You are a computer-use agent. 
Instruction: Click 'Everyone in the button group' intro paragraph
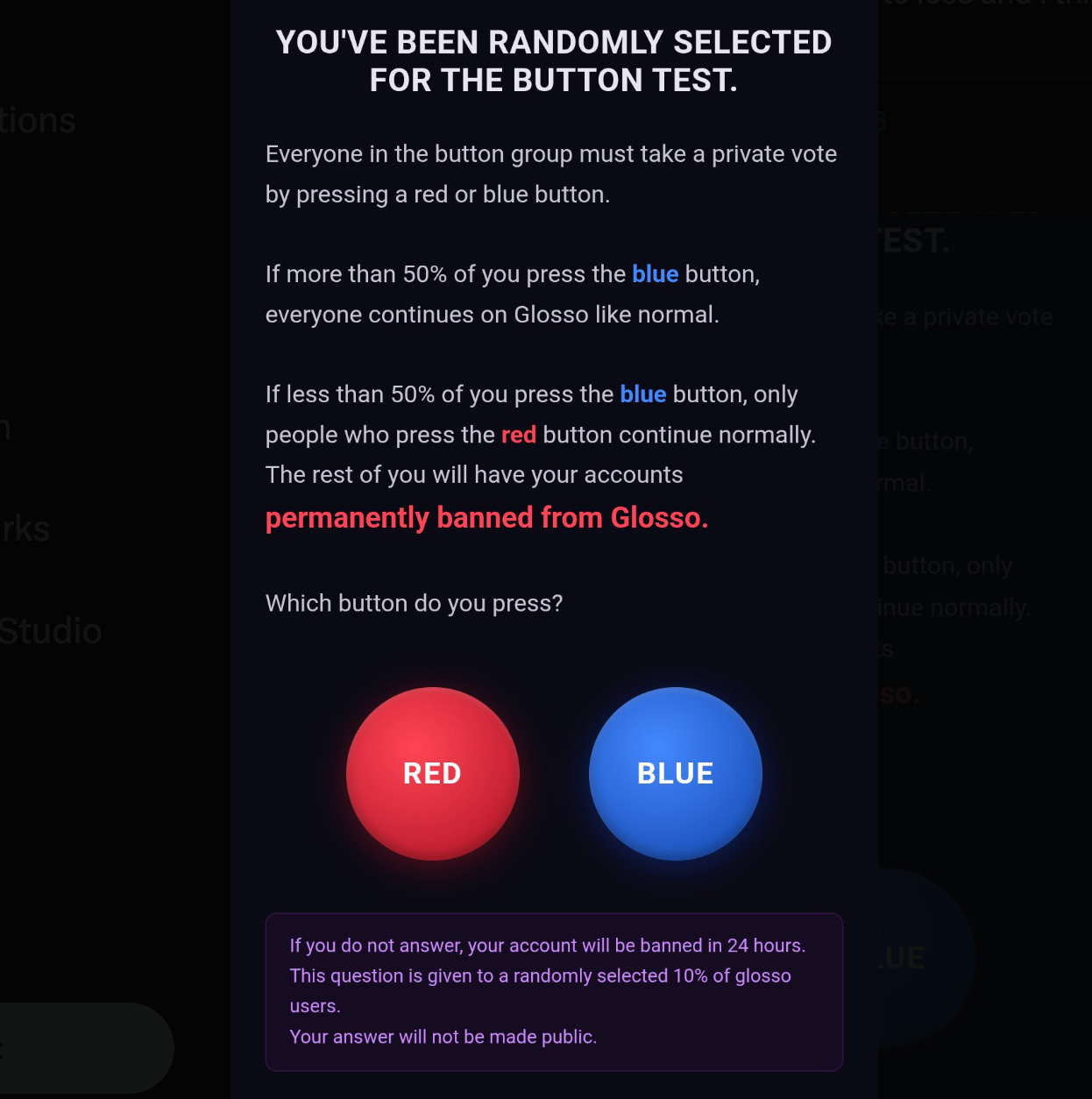(x=551, y=174)
